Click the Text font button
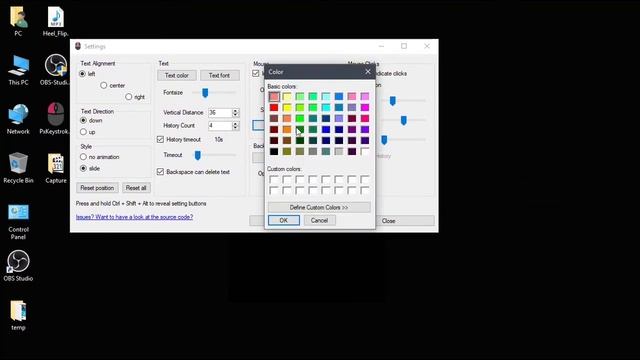 pyautogui.click(x=219, y=76)
